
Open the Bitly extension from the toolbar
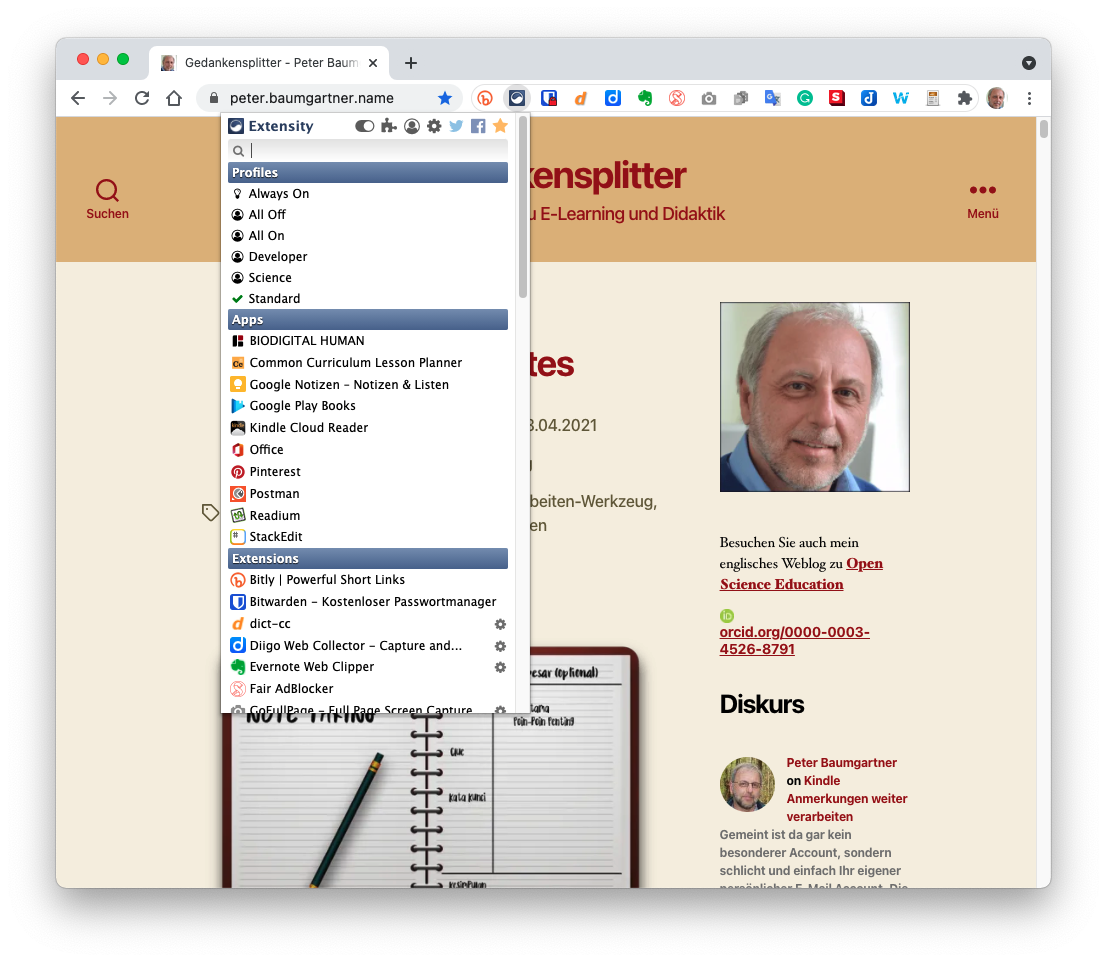[x=485, y=98]
